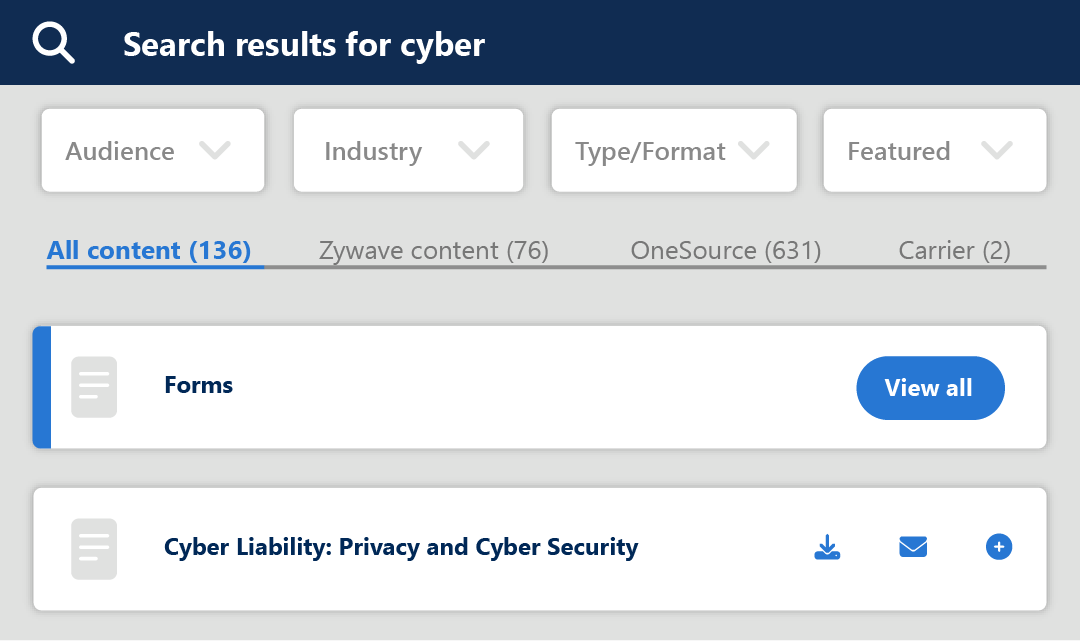Download the Cyber Liability document
1080x641 pixels.
click(x=827, y=547)
